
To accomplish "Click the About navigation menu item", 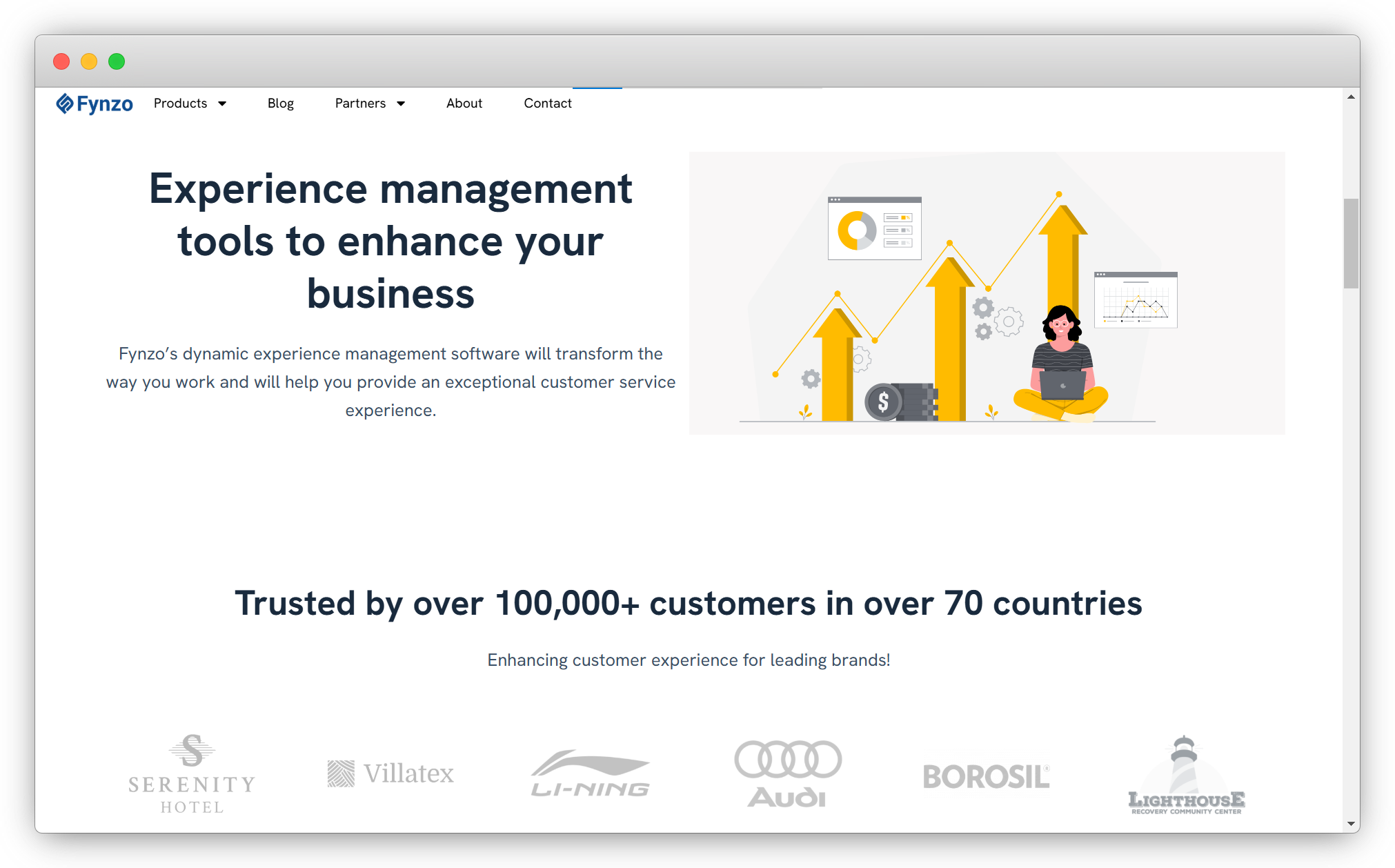I will [465, 102].
